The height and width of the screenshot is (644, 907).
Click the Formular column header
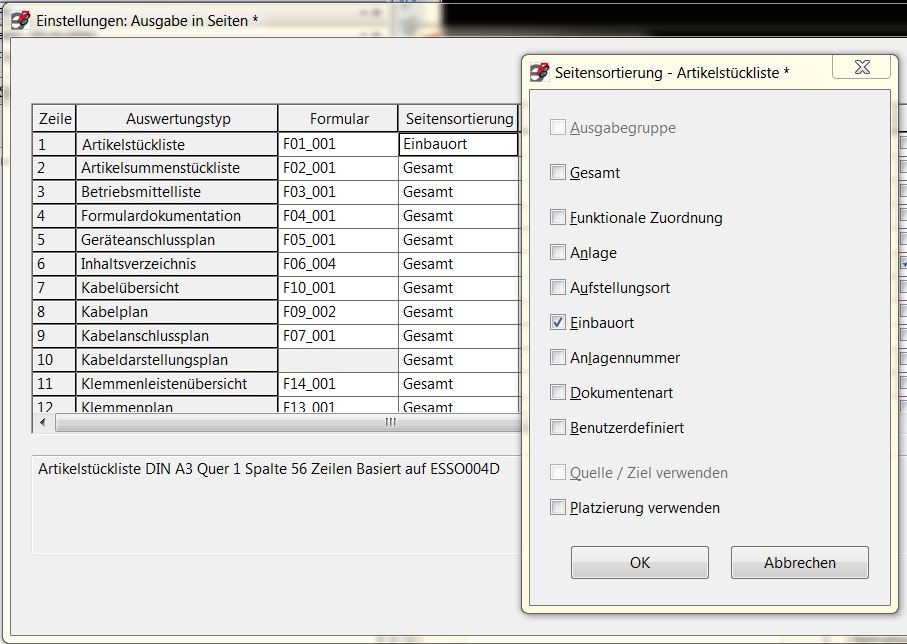[x=338, y=119]
